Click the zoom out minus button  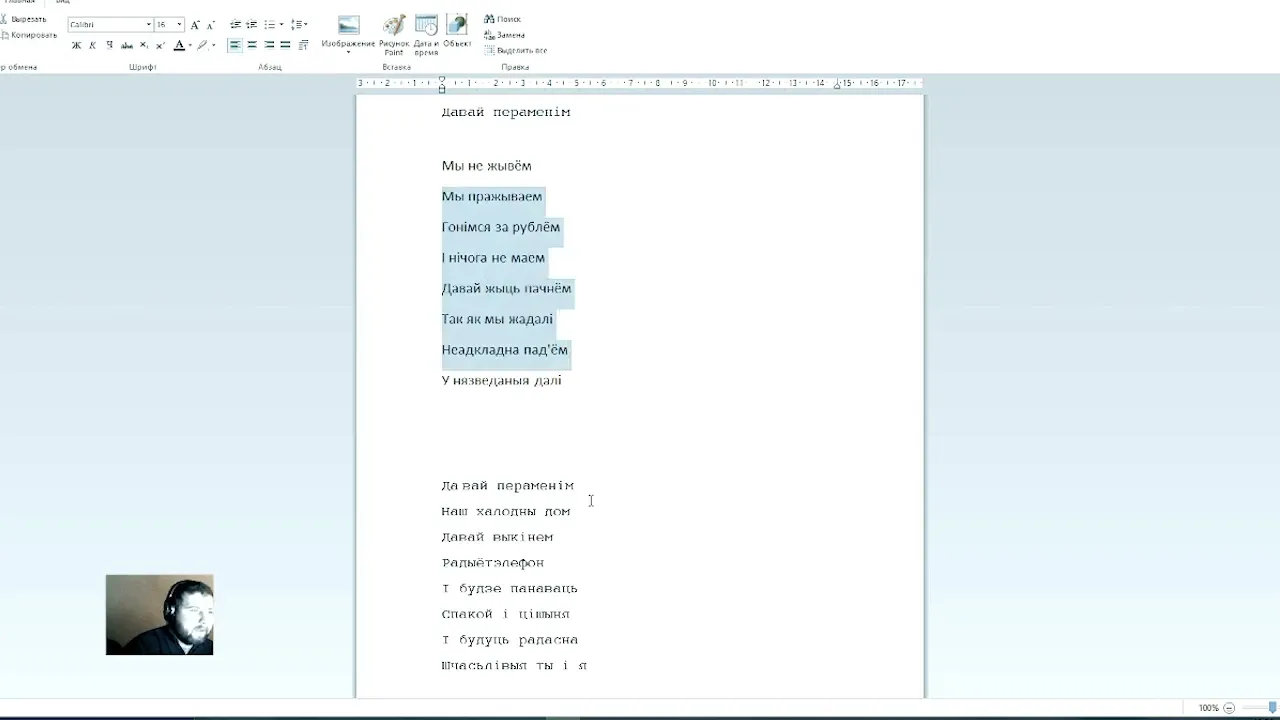click(x=1230, y=708)
